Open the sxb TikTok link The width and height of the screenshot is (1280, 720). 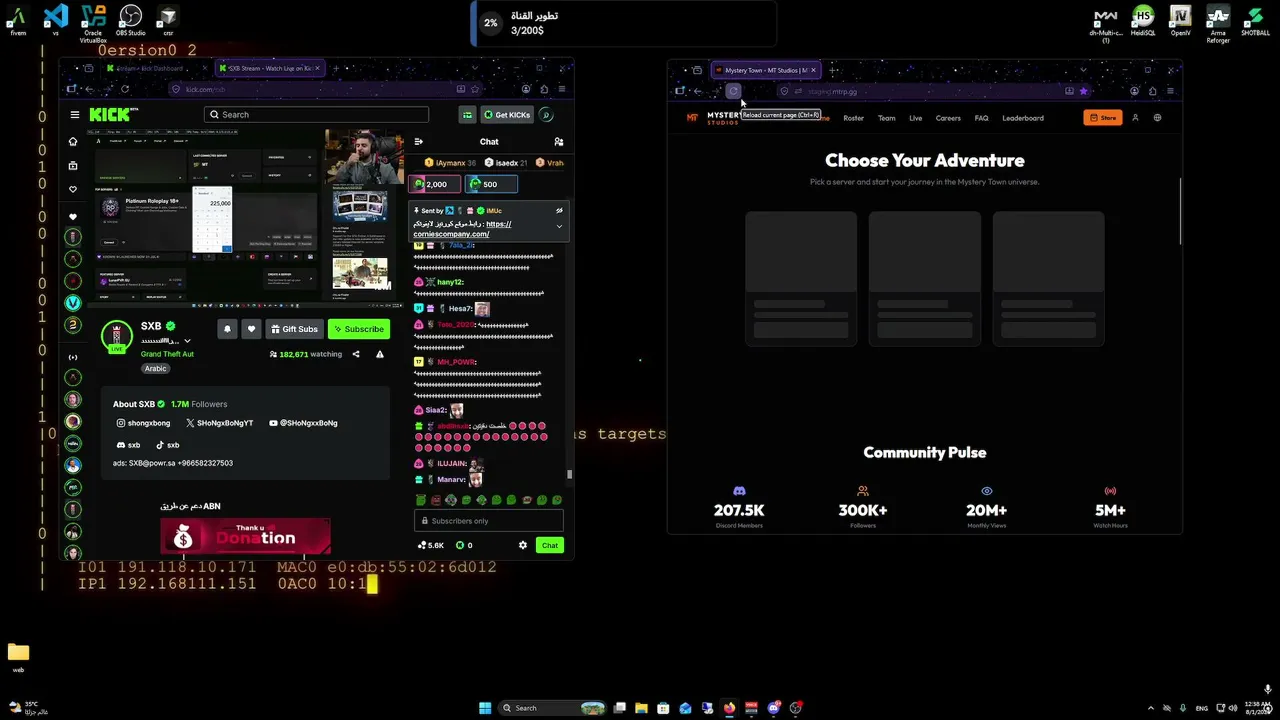(x=167, y=445)
